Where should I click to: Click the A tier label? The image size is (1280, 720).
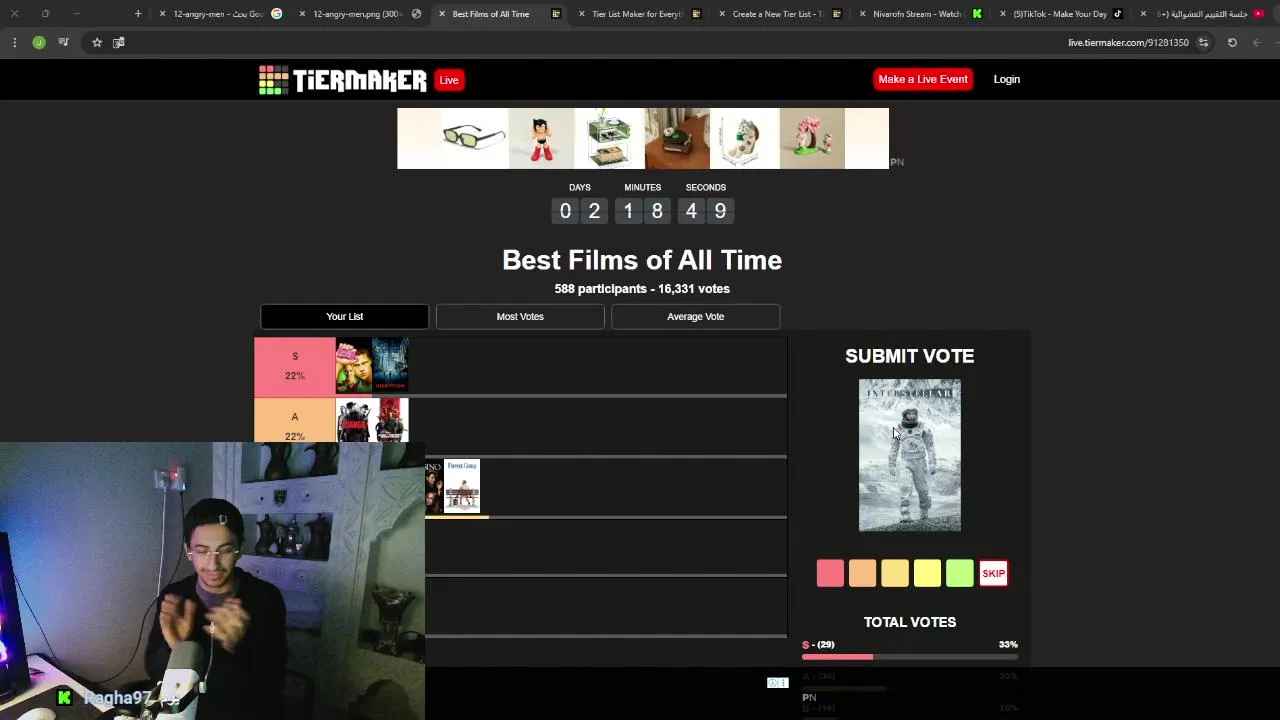pos(295,421)
